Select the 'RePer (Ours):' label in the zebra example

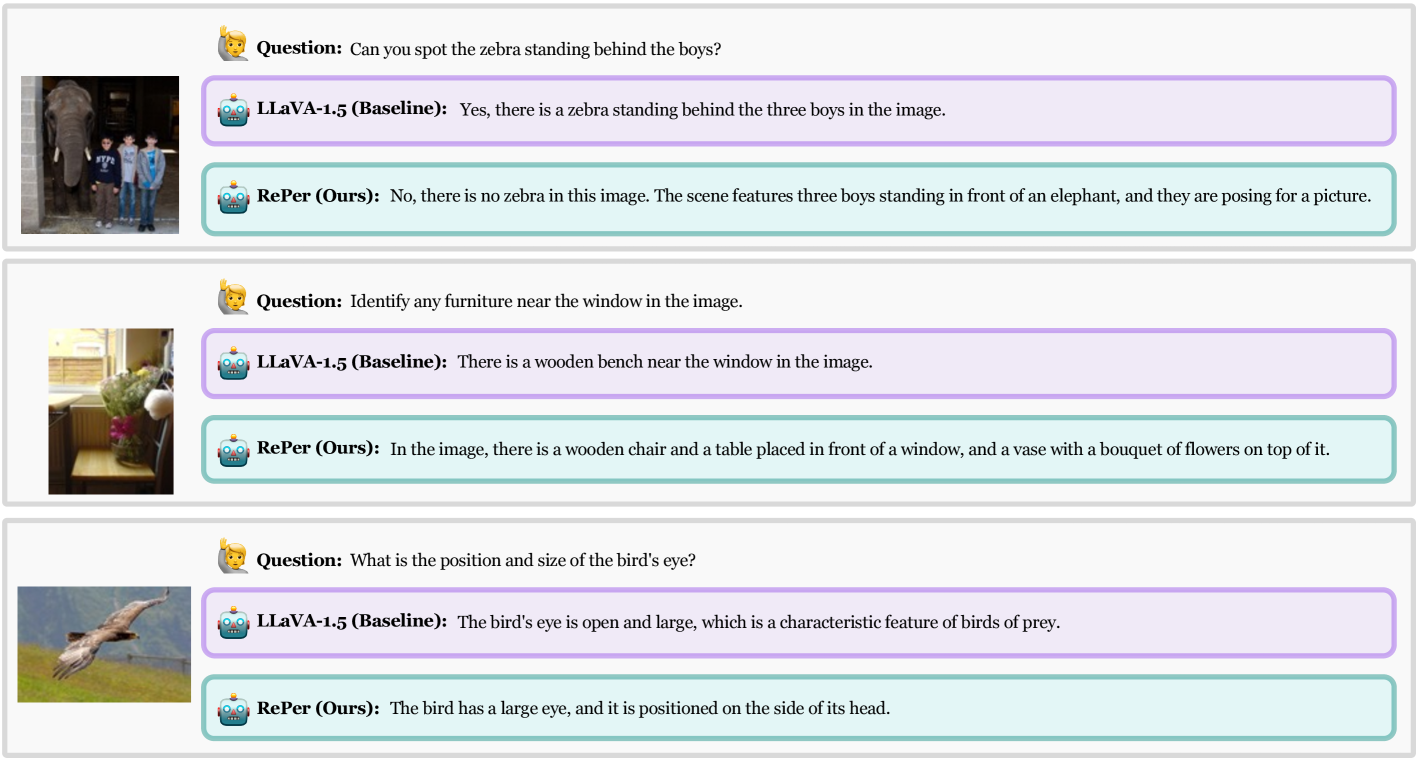point(318,196)
